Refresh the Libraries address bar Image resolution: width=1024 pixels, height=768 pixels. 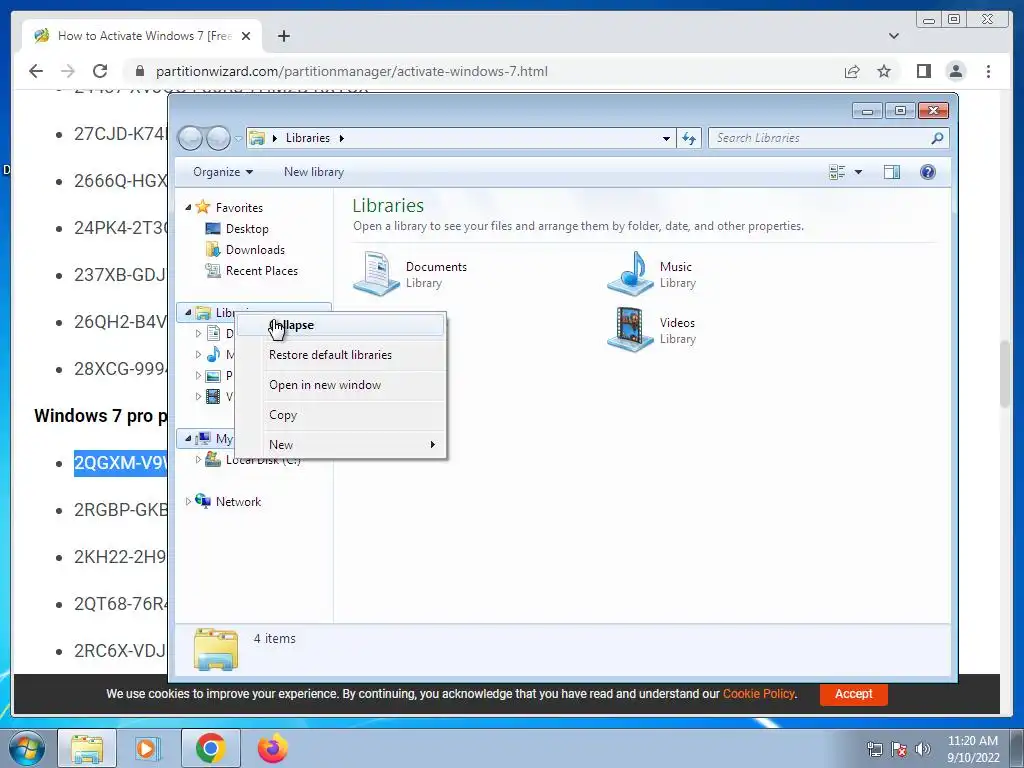(x=689, y=138)
